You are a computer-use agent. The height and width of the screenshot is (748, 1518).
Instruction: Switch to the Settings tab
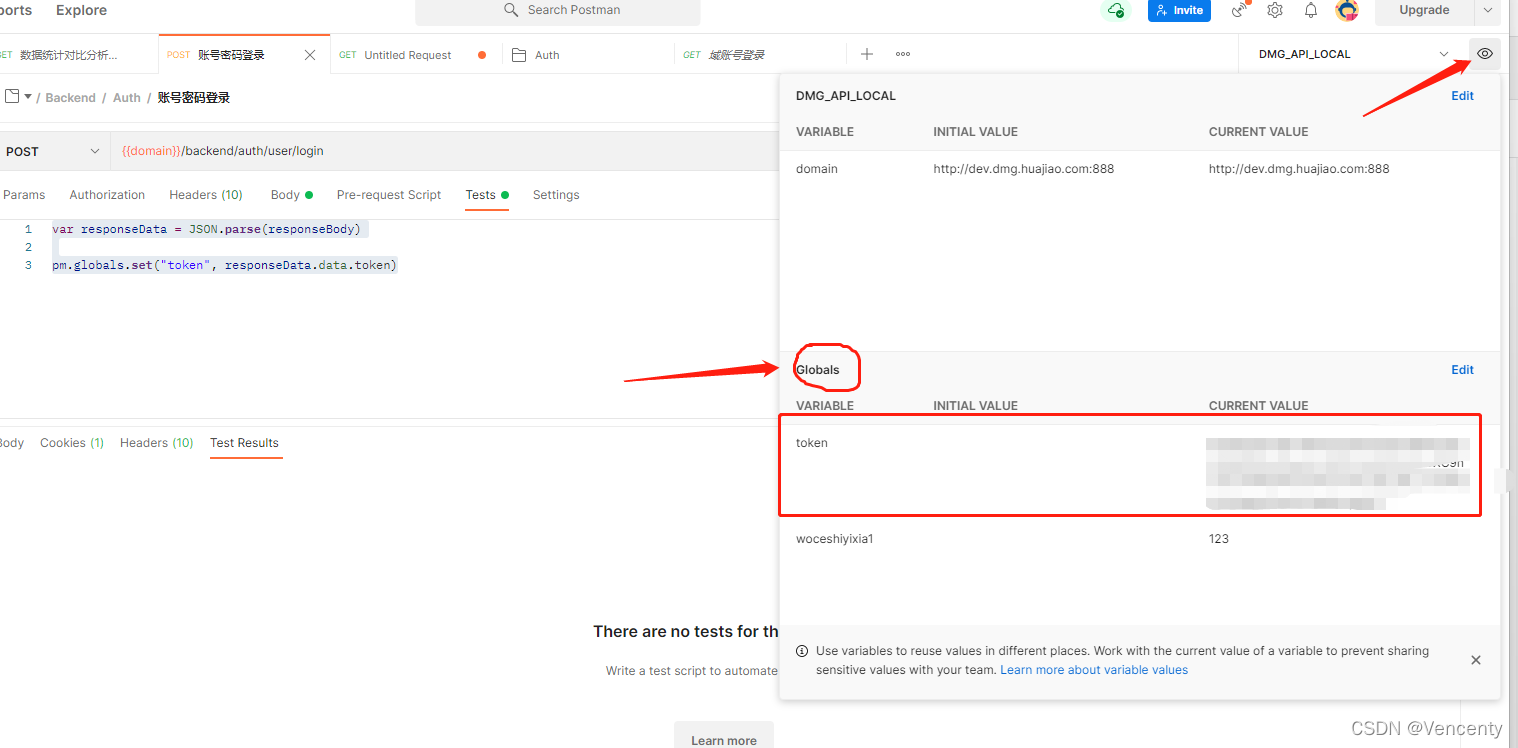tap(556, 195)
